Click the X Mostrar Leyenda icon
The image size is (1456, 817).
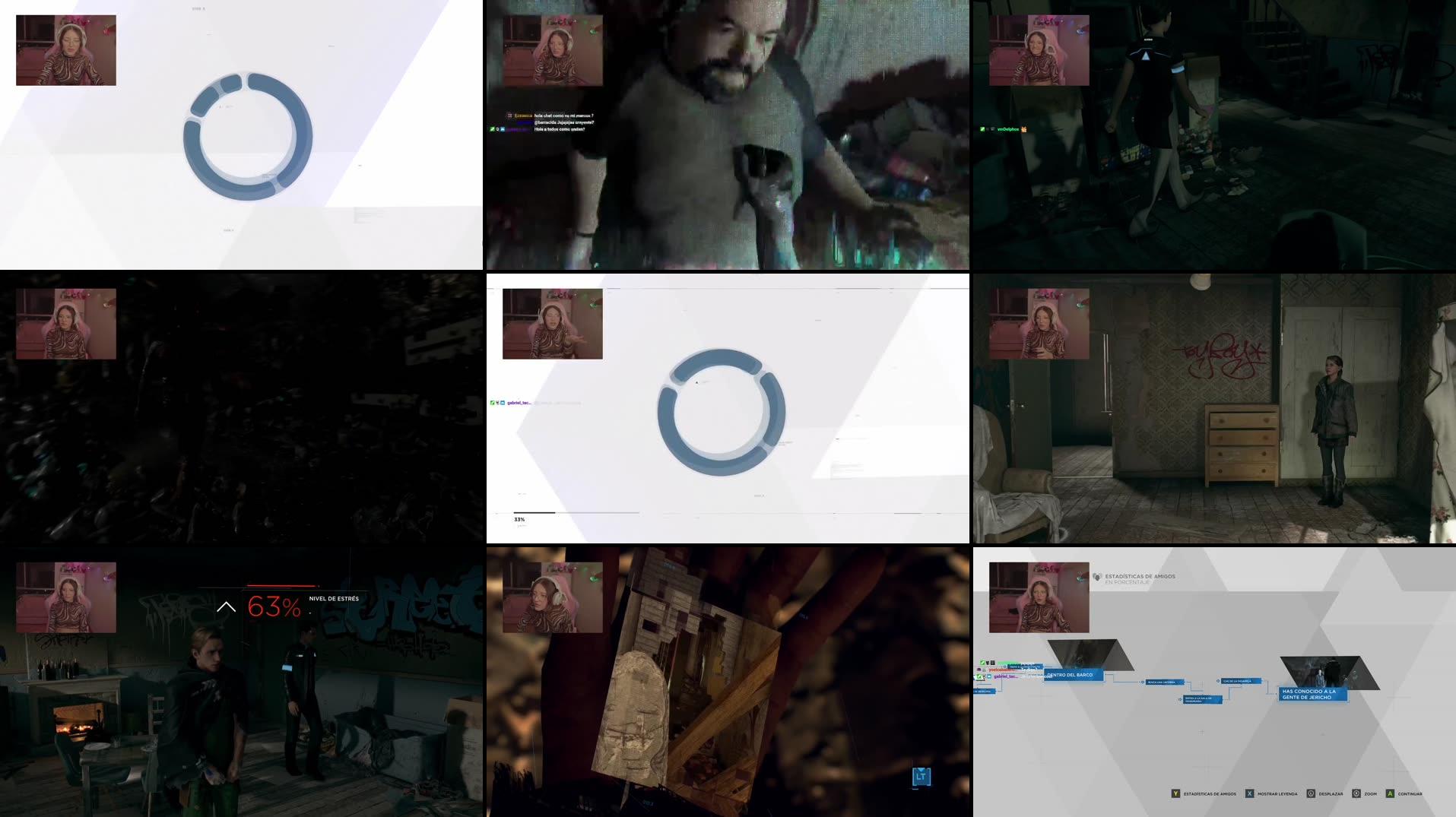(1250, 792)
